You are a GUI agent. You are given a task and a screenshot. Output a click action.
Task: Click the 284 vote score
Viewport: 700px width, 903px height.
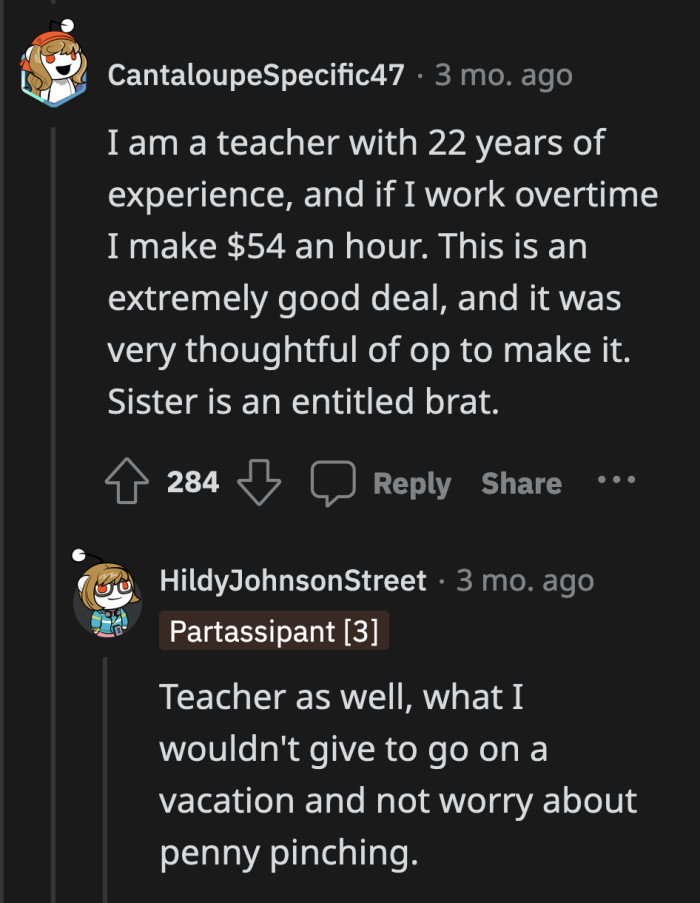click(193, 483)
